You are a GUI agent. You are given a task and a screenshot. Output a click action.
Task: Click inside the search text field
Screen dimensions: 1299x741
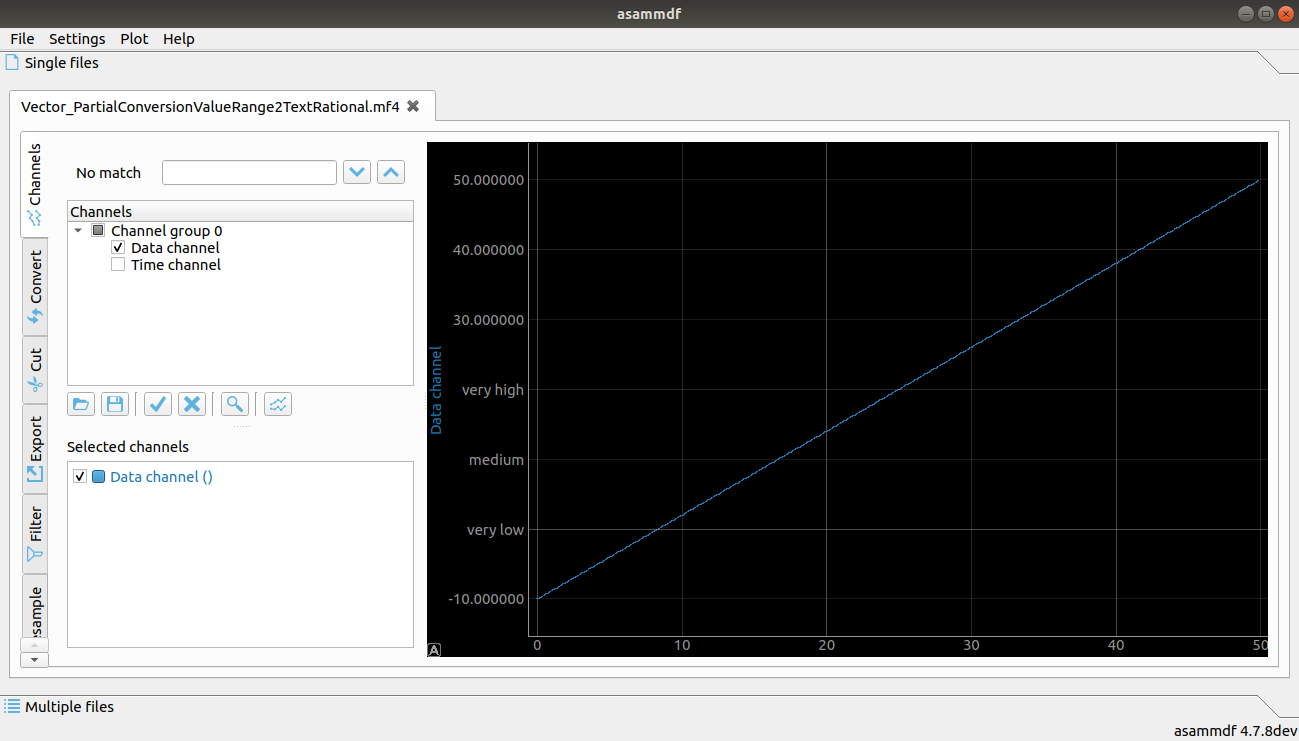pos(248,172)
